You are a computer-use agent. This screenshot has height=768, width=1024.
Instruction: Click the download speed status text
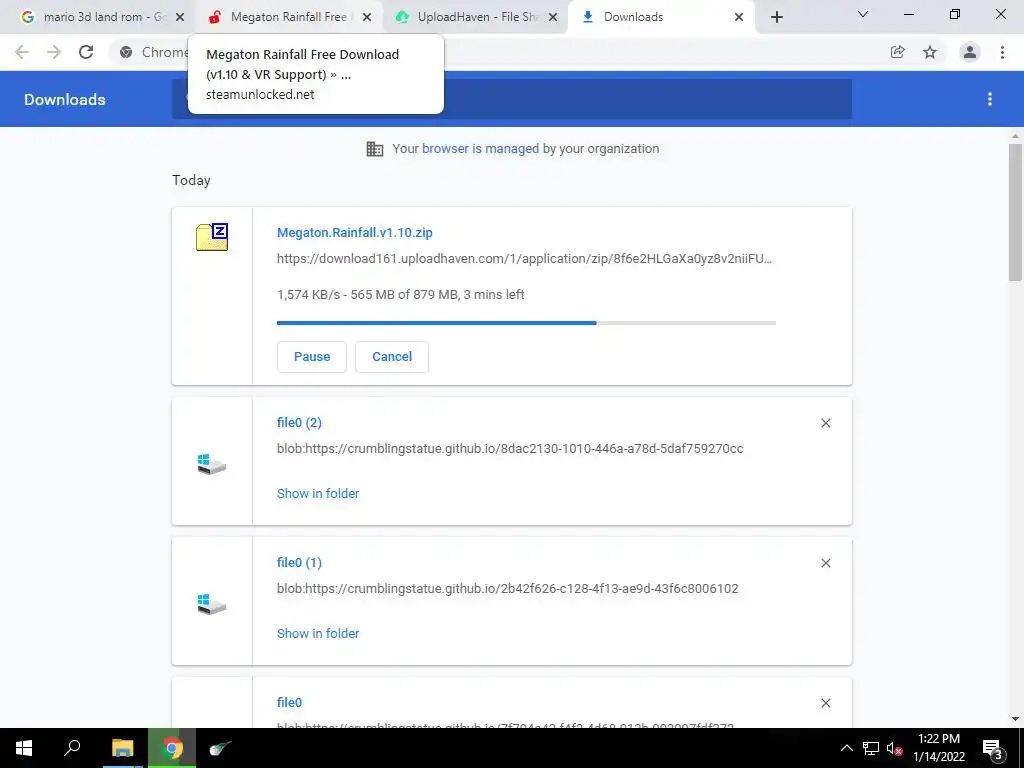click(400, 295)
